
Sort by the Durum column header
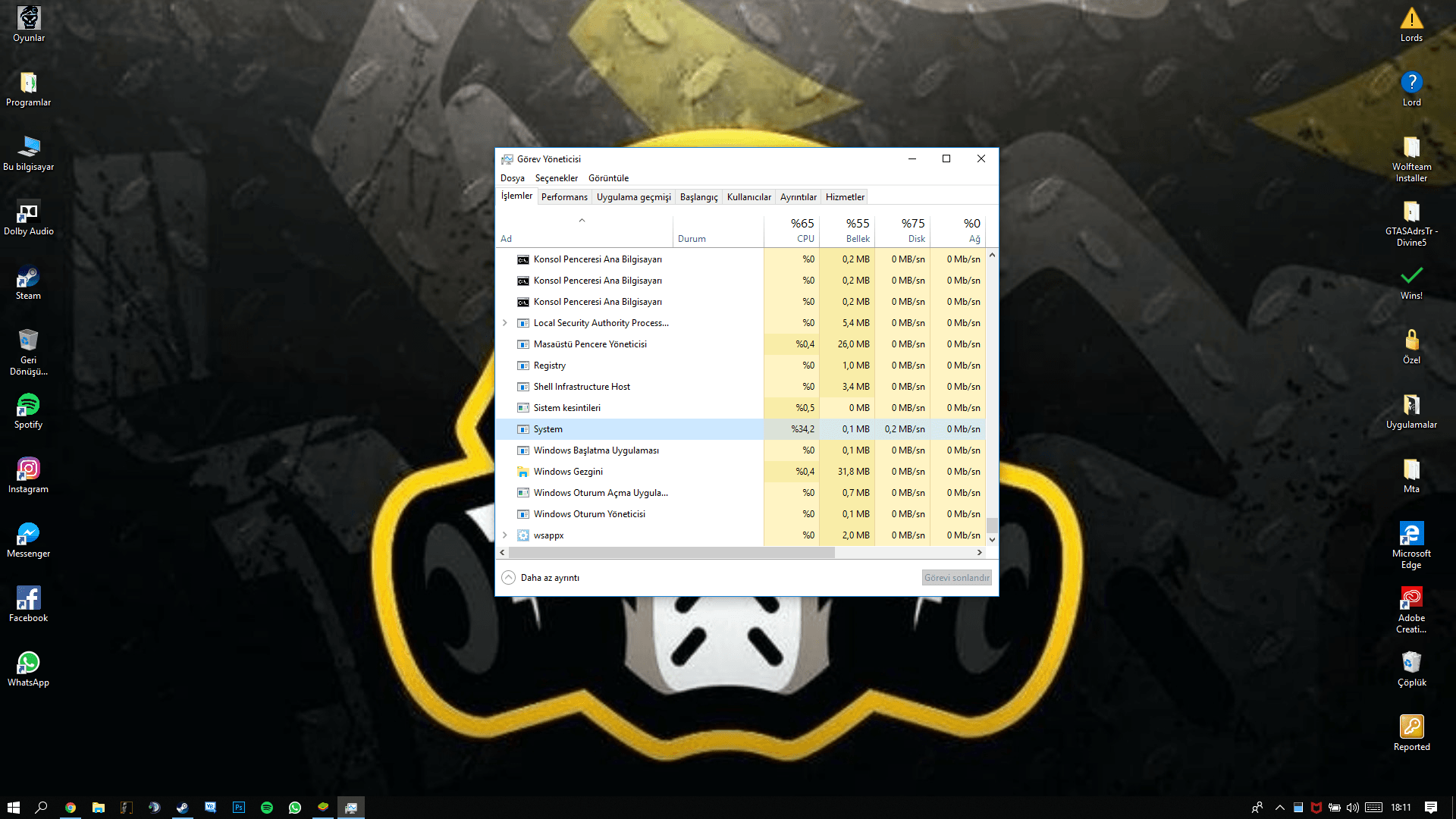pos(718,231)
